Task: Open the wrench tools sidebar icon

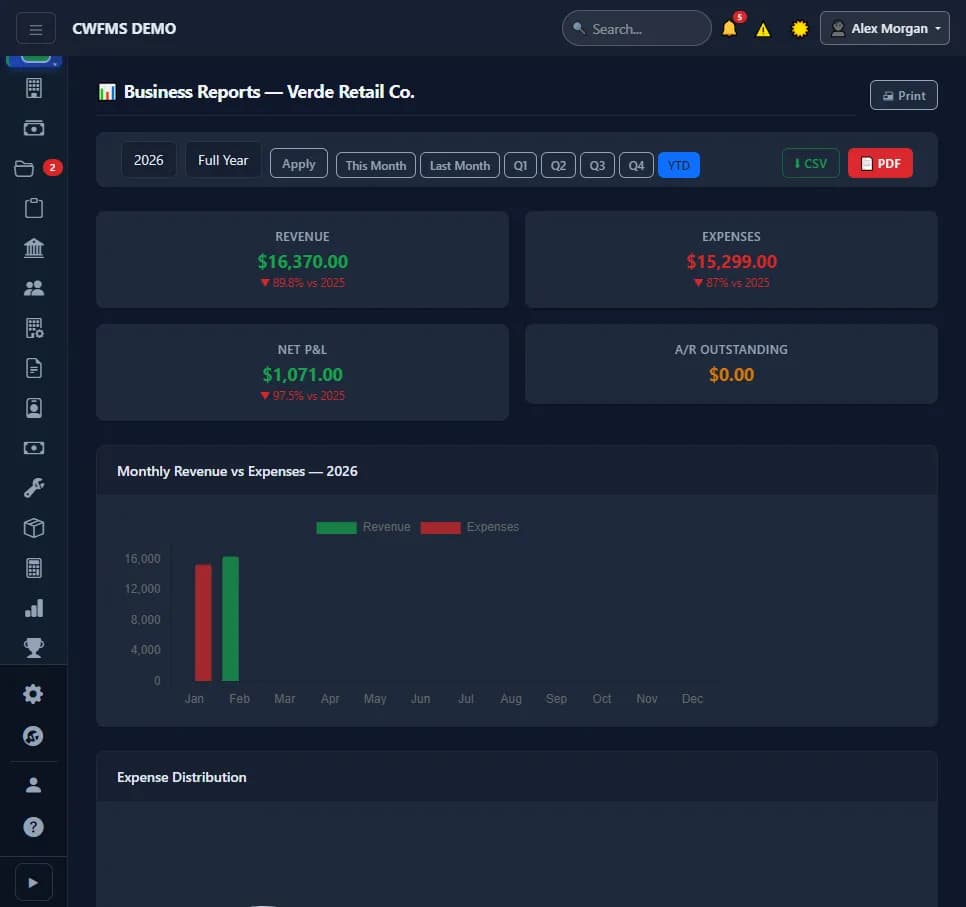Action: click(x=34, y=488)
